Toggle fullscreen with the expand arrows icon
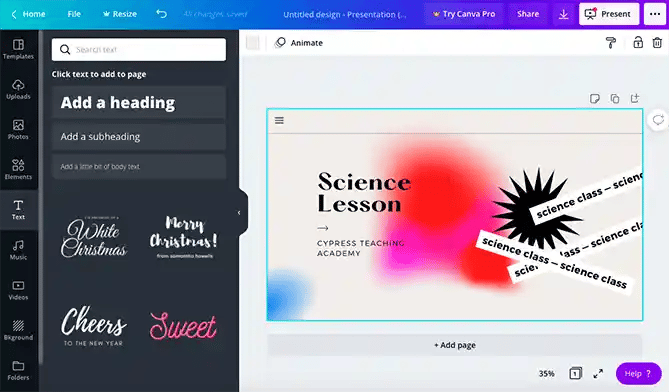Image resolution: width=669 pixels, height=392 pixels. click(x=598, y=374)
